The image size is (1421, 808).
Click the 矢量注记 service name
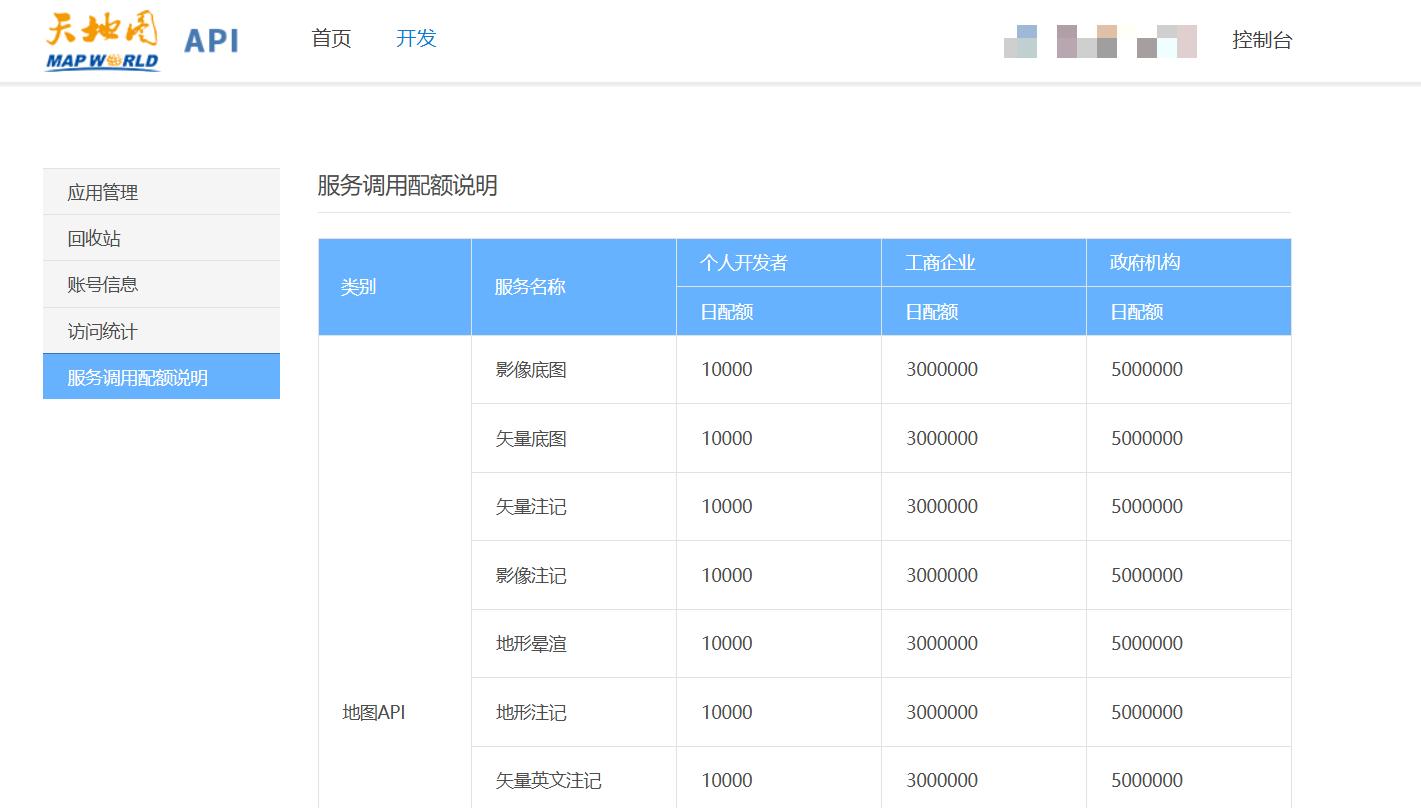click(531, 507)
